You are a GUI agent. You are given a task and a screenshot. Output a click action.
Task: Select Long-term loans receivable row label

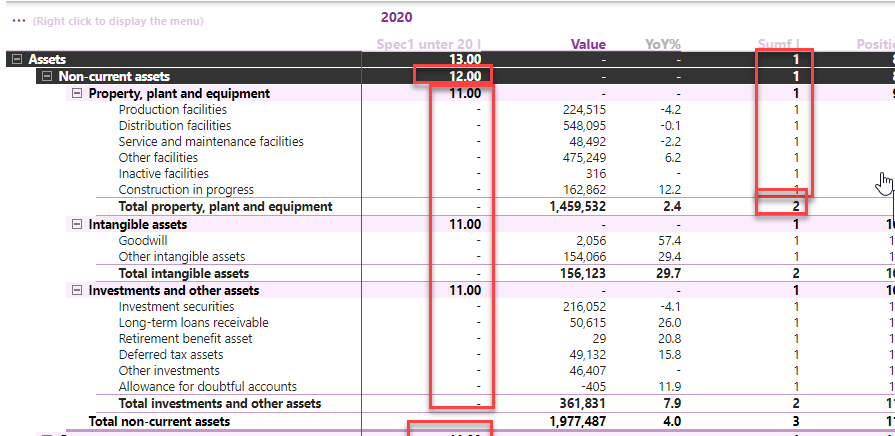click(x=193, y=323)
